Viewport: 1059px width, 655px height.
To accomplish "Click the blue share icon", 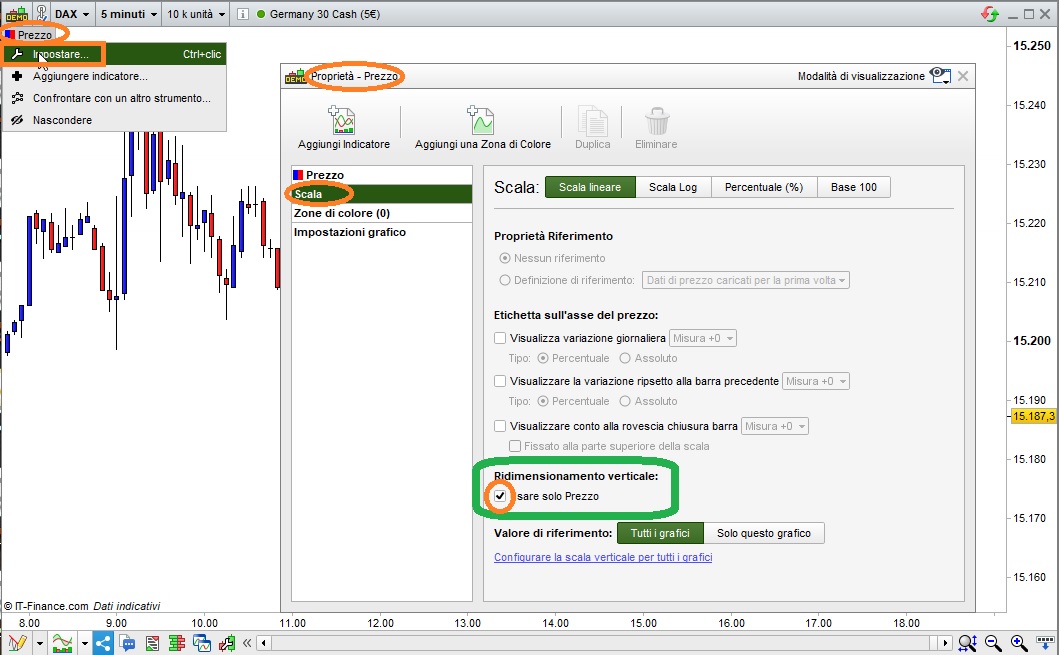I will click(x=103, y=643).
